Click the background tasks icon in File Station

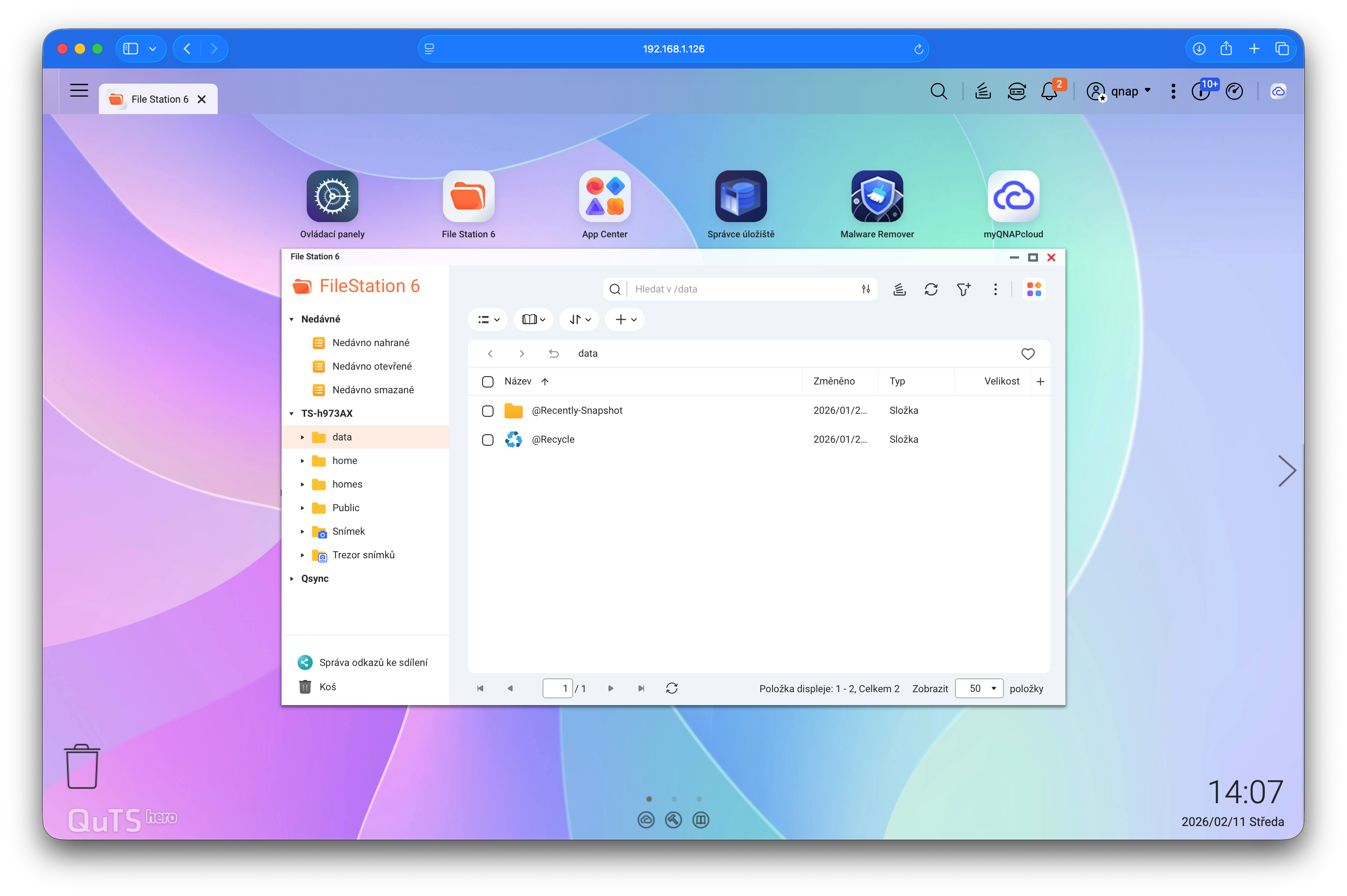(x=900, y=289)
